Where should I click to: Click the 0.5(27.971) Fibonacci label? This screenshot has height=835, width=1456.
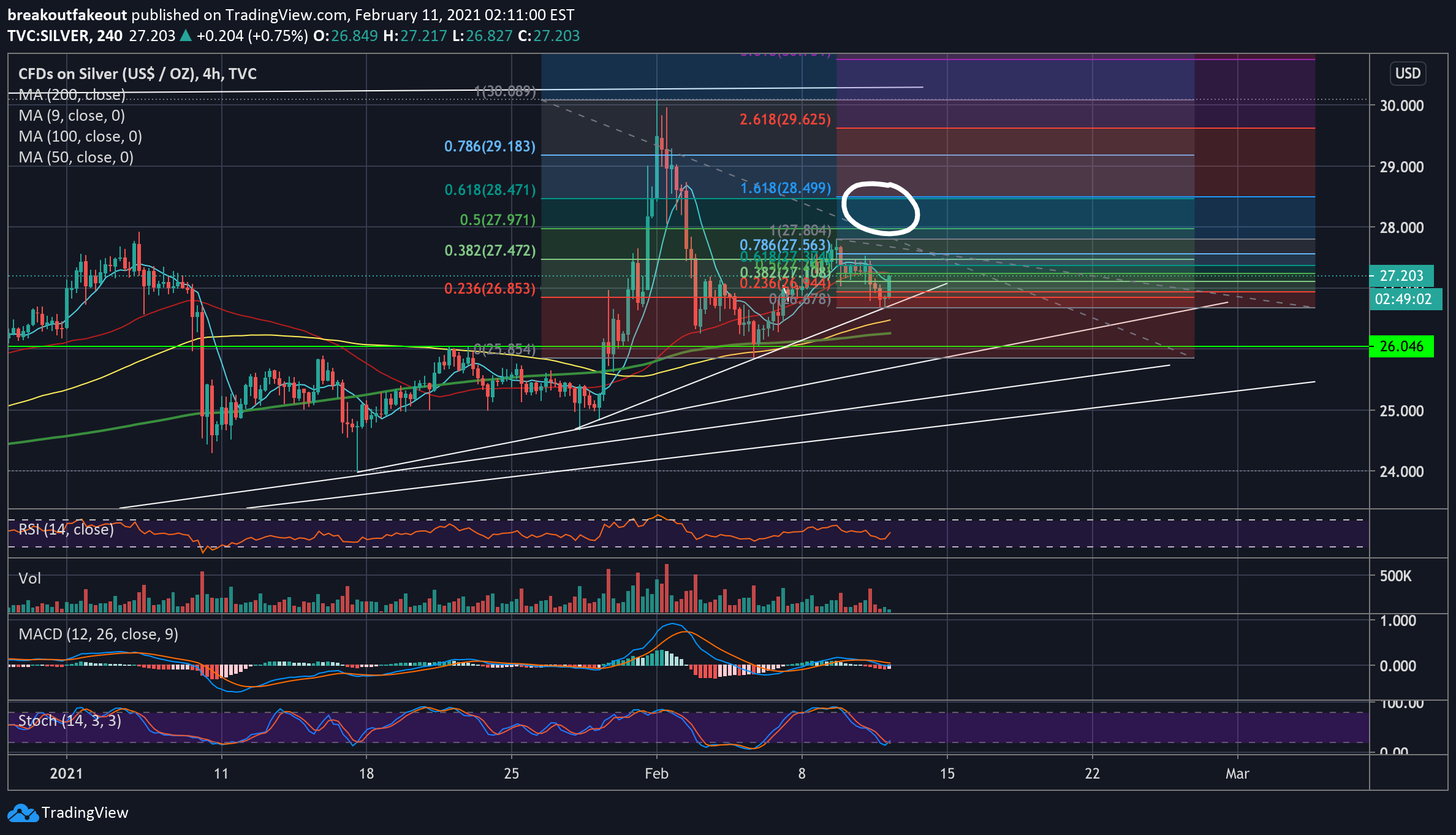(x=498, y=220)
